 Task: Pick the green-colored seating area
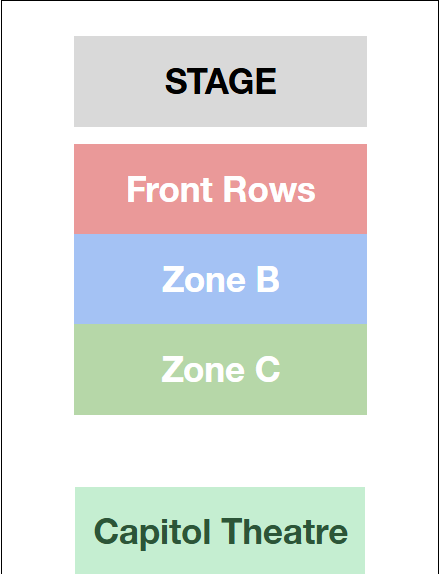pos(220,369)
